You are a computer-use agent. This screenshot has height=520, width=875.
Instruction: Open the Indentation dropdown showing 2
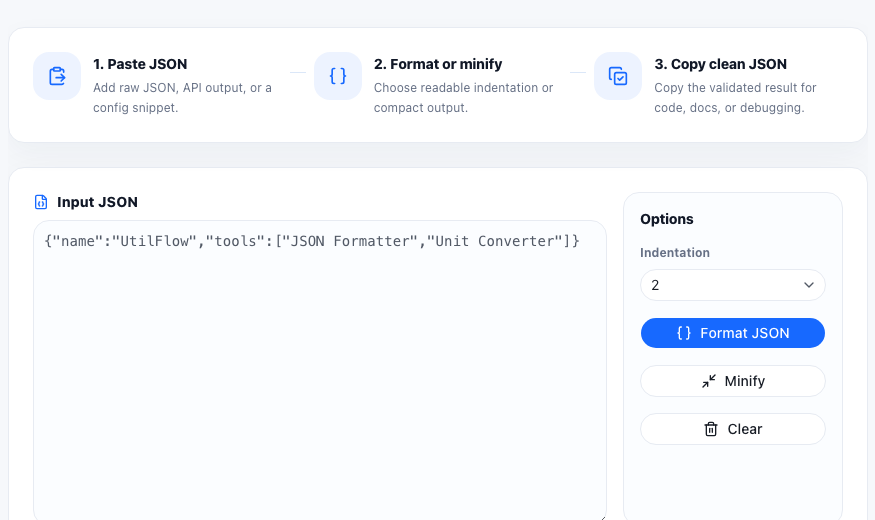(733, 285)
